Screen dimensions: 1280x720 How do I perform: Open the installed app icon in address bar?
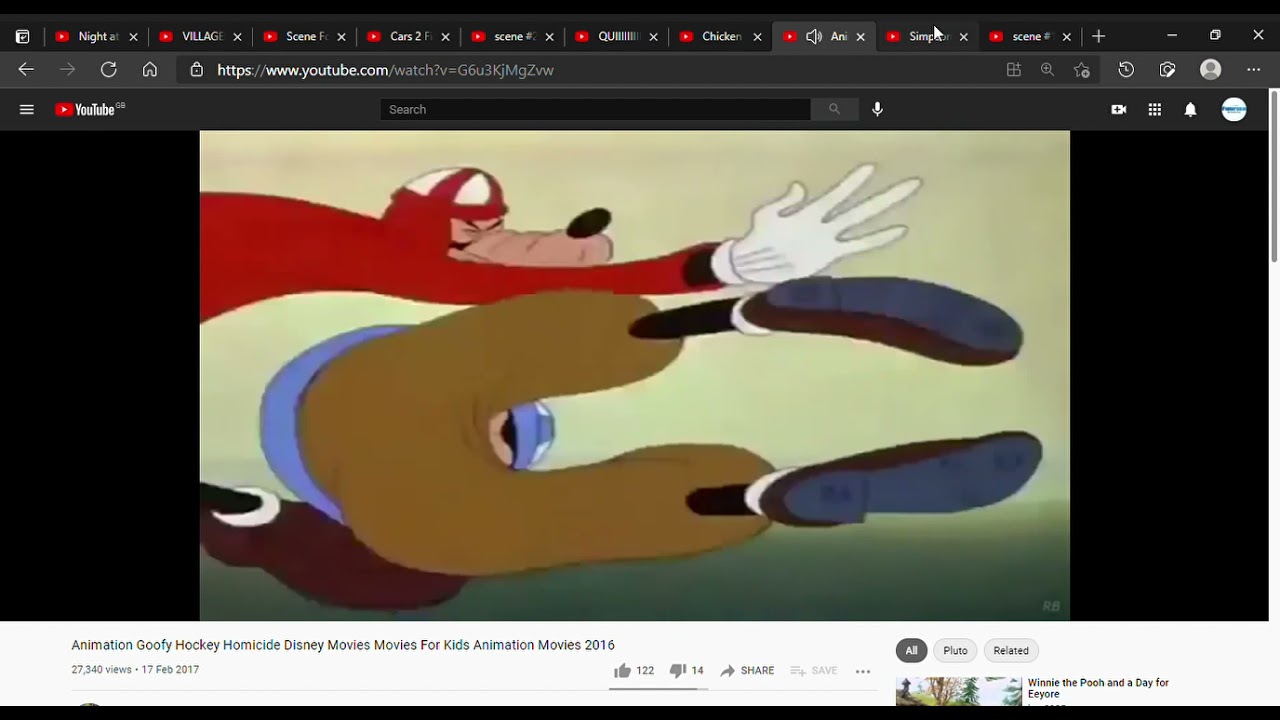[x=1014, y=70]
